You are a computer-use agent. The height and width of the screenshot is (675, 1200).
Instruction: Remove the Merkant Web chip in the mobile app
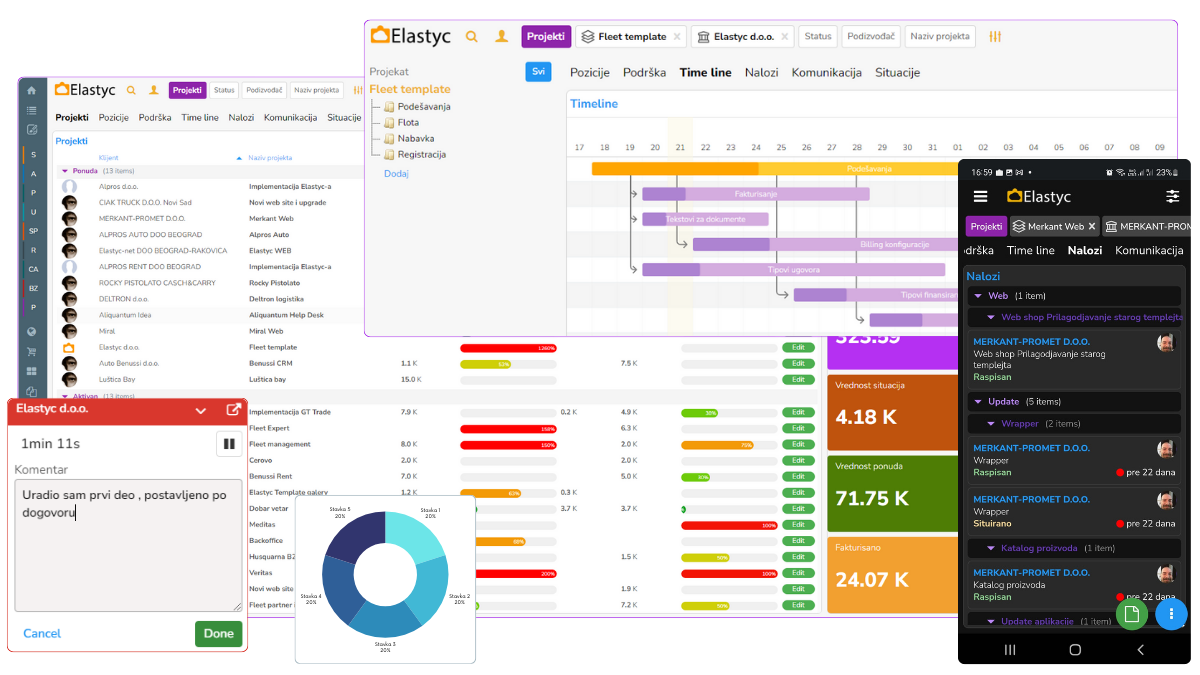coord(1092,226)
